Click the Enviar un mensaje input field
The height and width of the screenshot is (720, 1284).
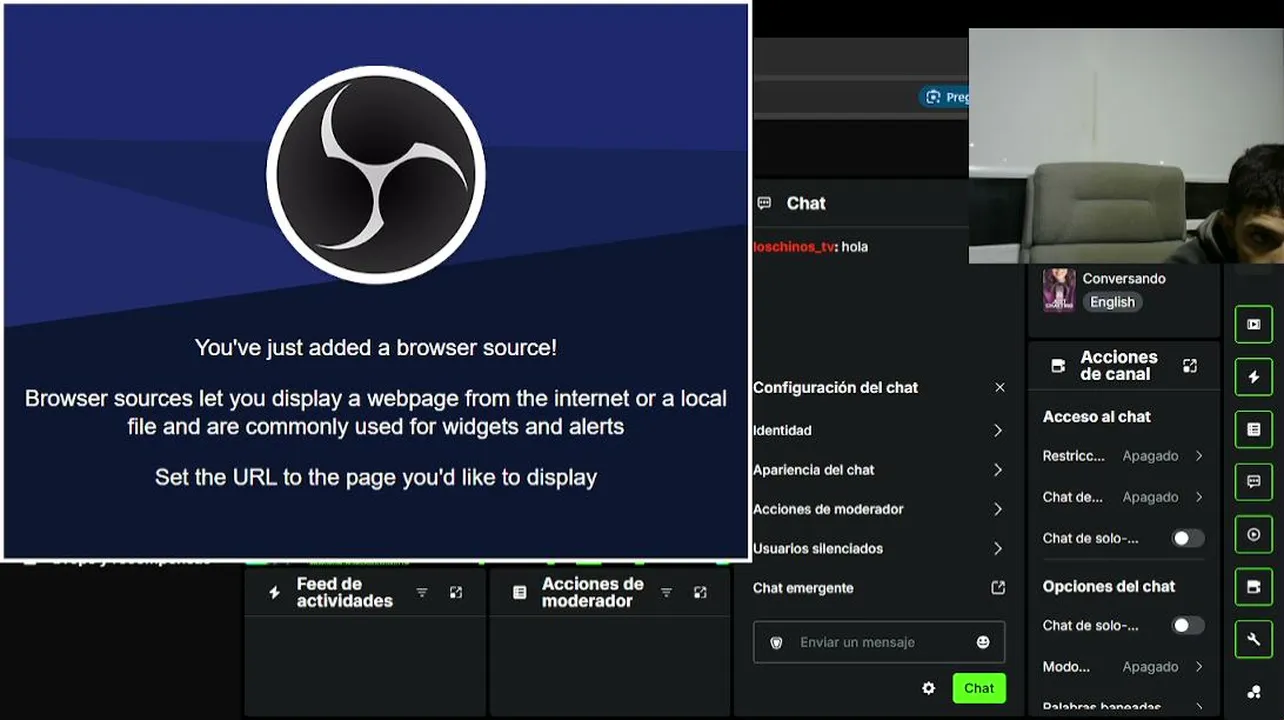point(879,642)
